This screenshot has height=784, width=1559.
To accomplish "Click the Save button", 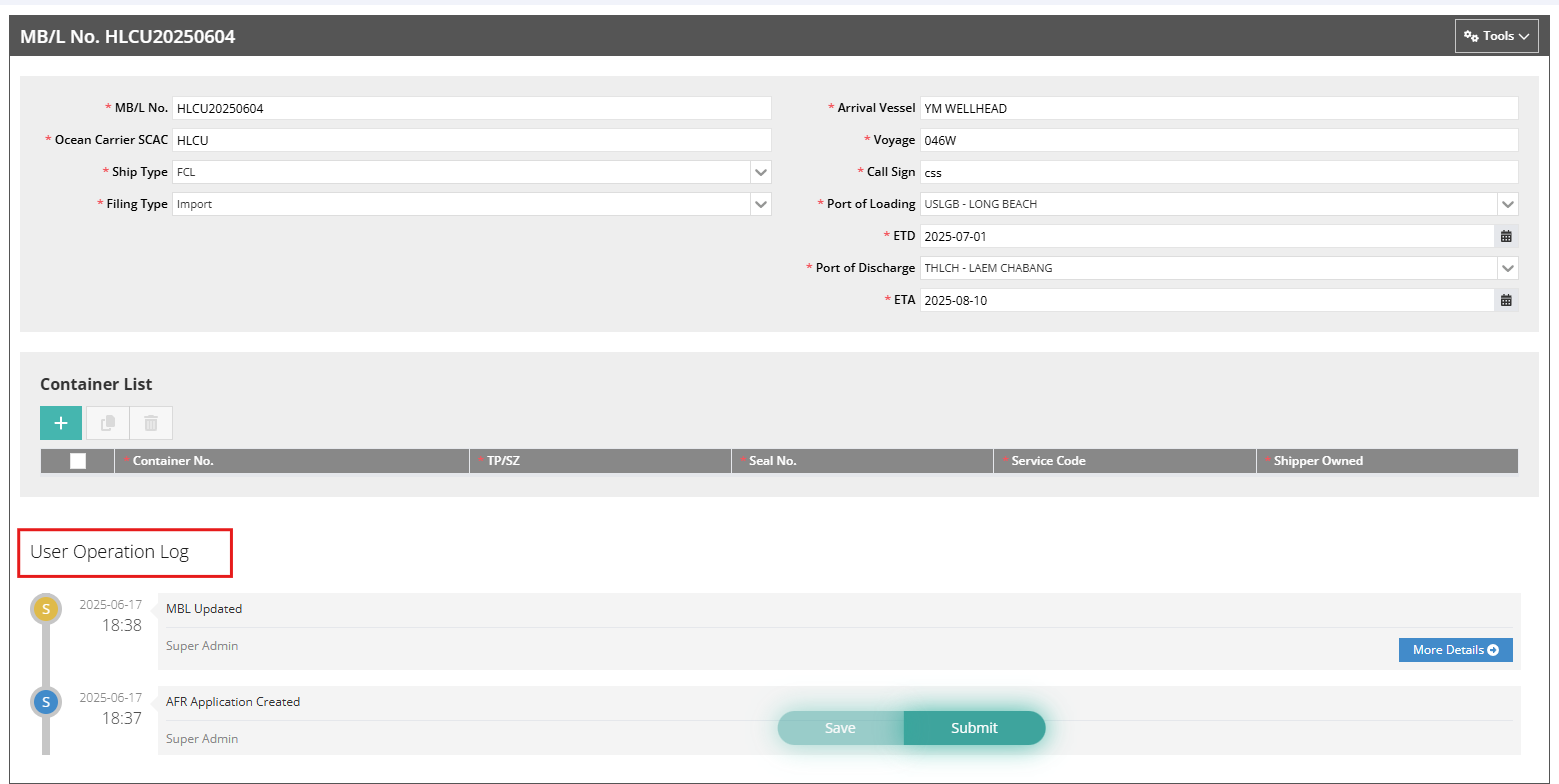I will [840, 728].
